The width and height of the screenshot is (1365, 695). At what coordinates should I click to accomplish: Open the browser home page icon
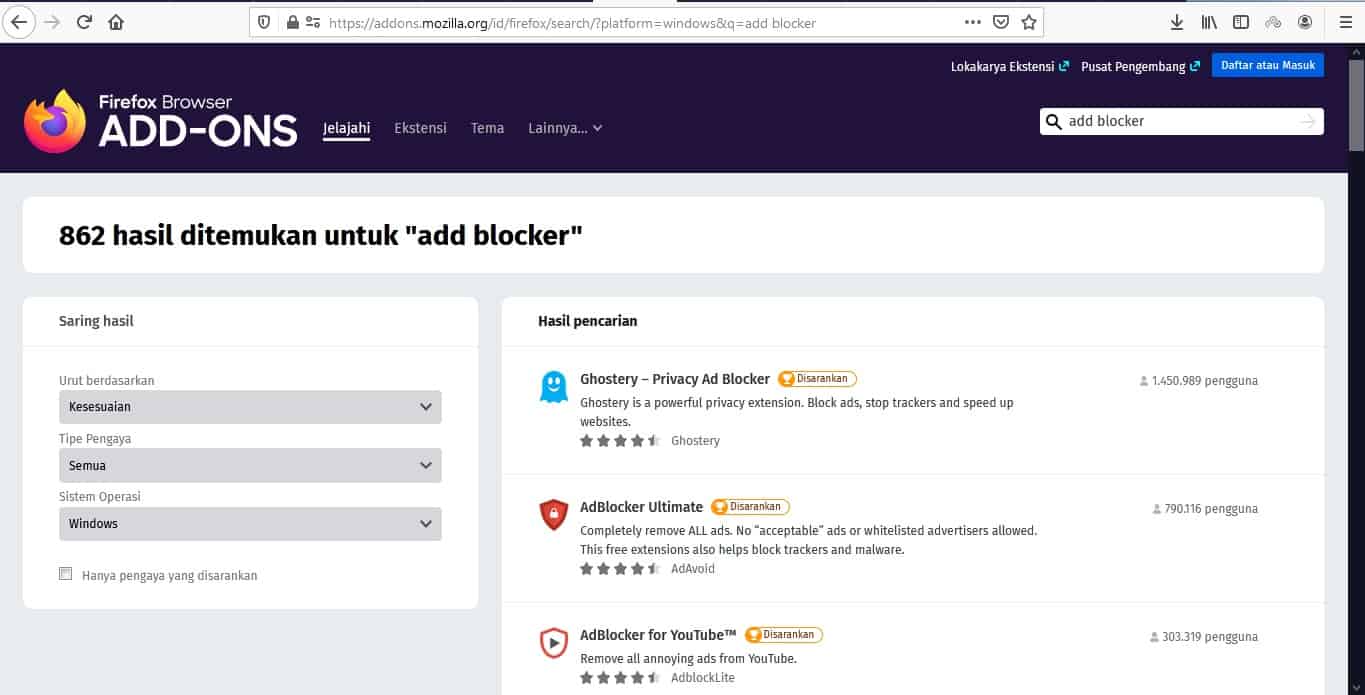(x=116, y=21)
